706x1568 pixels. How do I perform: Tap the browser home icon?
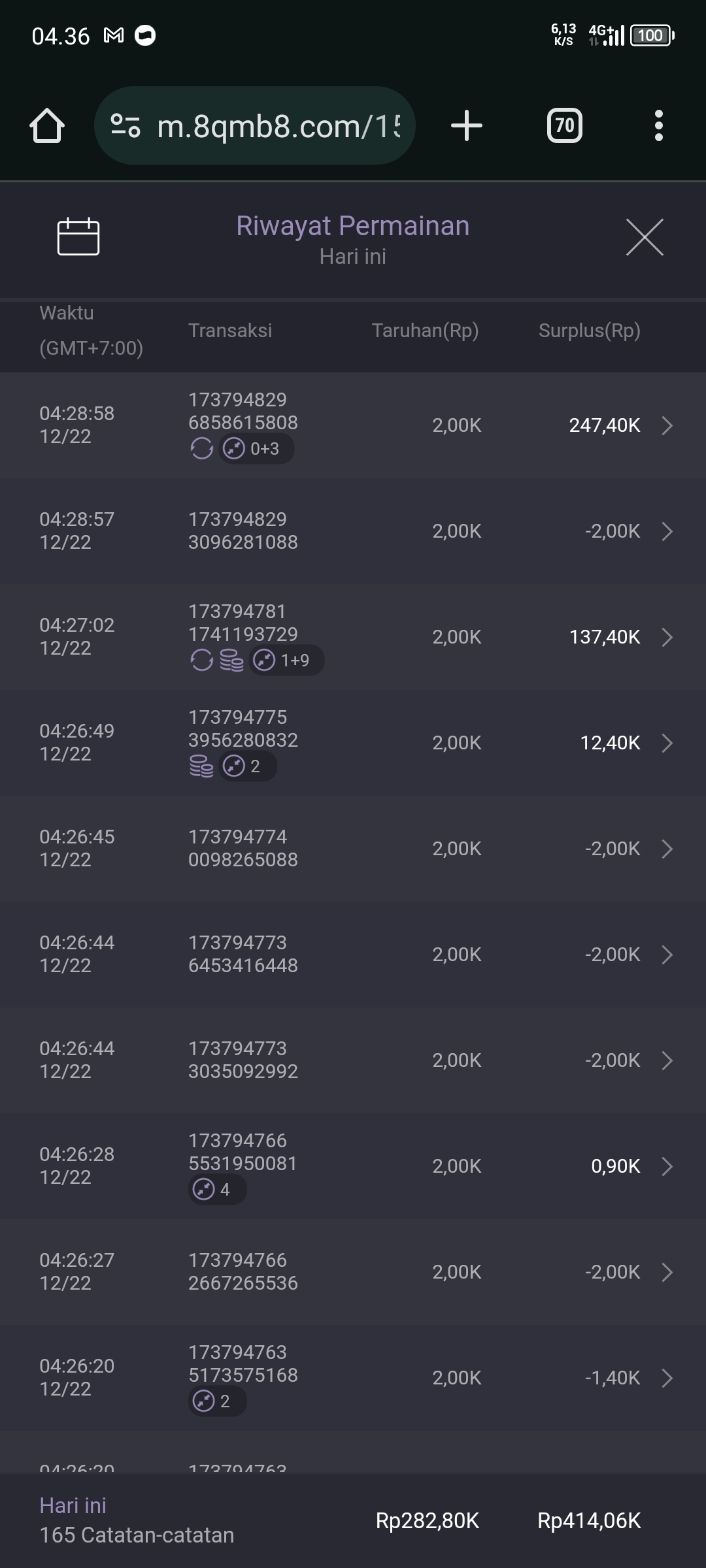pos(47,125)
